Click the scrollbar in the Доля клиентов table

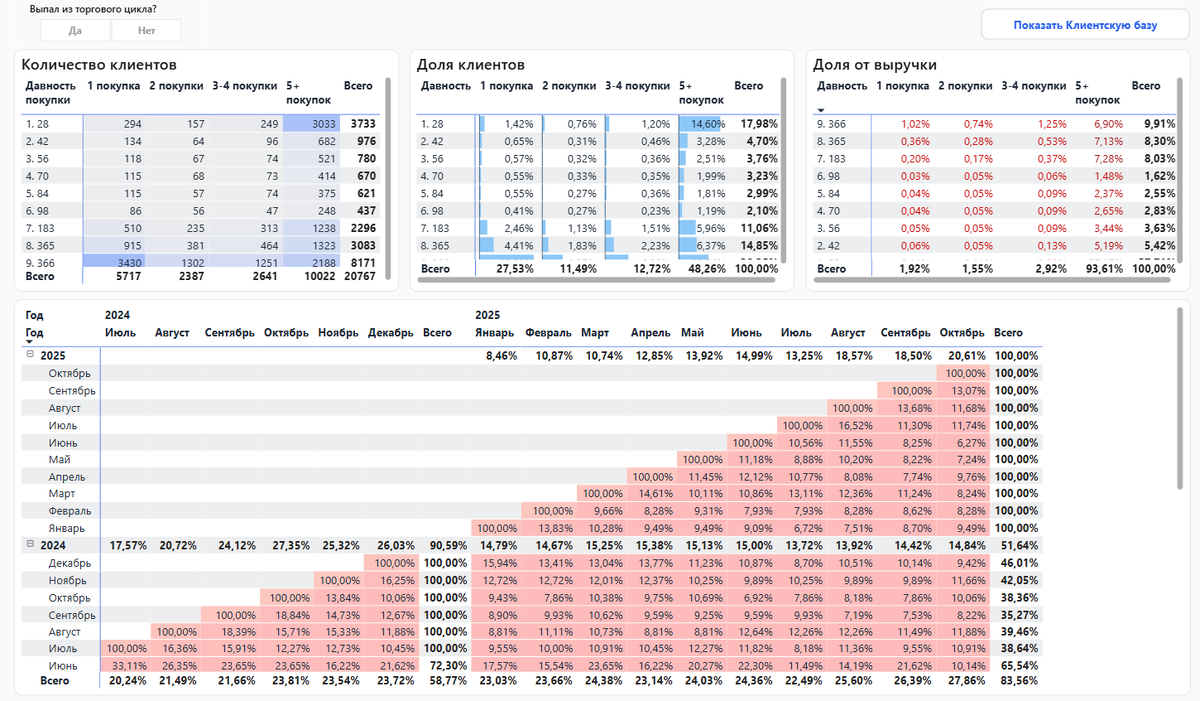[x=783, y=180]
